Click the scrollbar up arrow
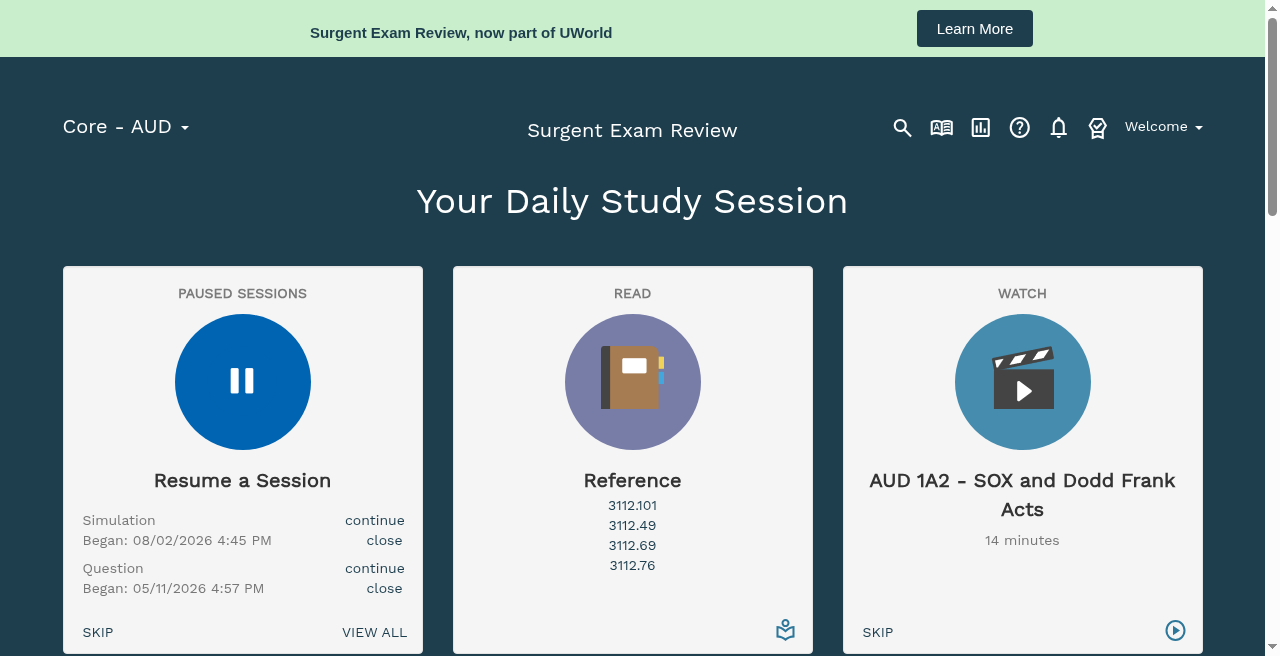 coord(1272,8)
